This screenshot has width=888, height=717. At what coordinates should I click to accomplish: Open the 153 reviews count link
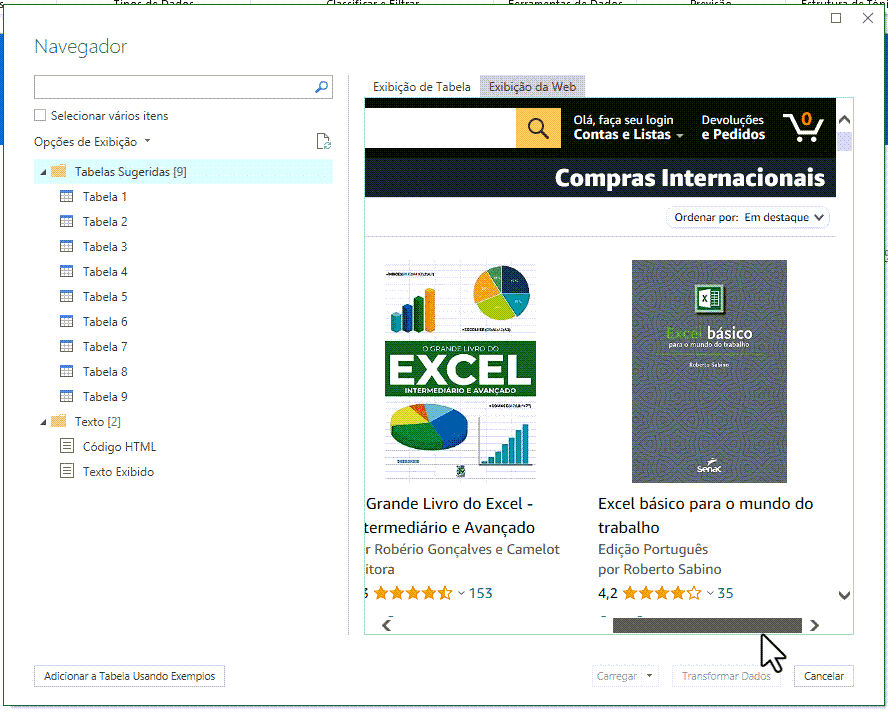click(480, 593)
